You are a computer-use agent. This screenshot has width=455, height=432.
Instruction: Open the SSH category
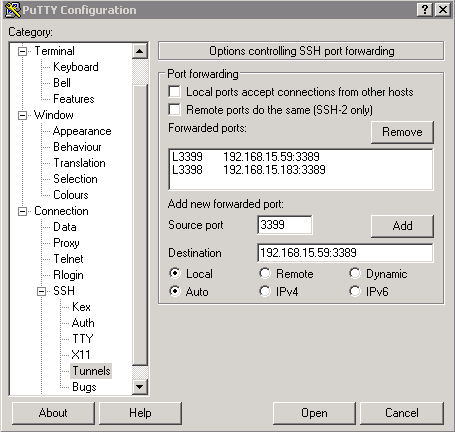click(x=64, y=291)
